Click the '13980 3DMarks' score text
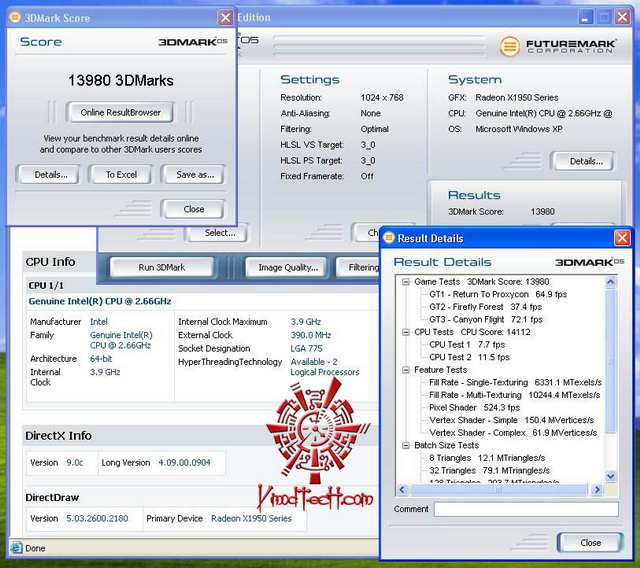The image size is (640, 568). pos(120,80)
